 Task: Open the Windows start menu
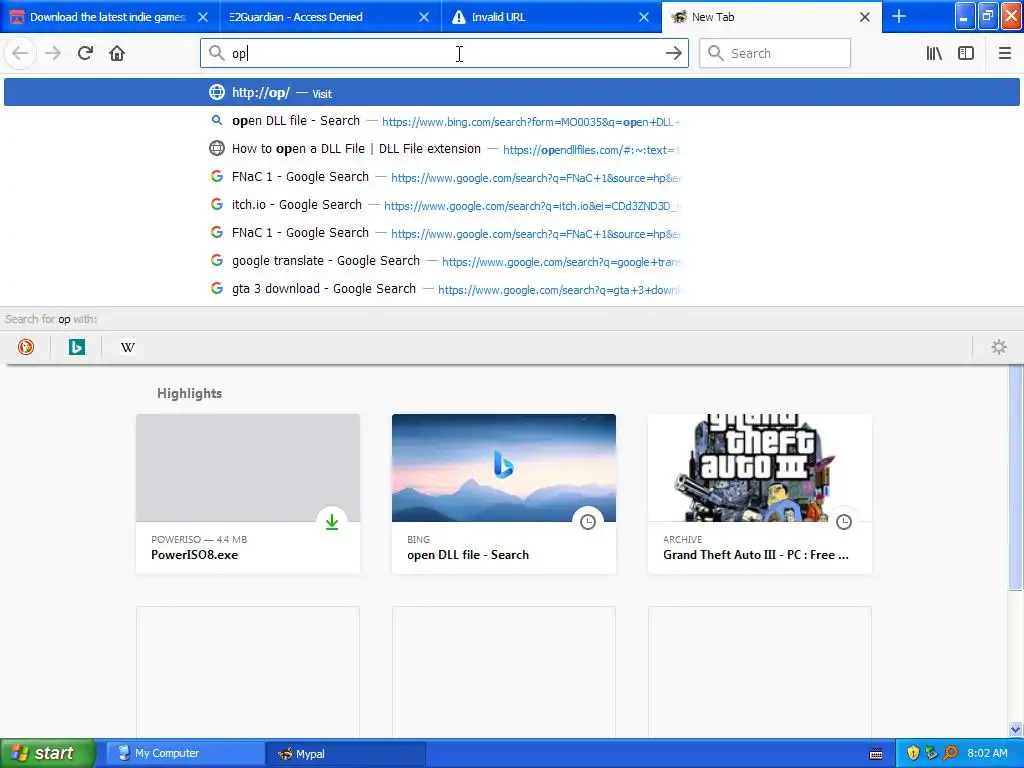[x=46, y=753]
